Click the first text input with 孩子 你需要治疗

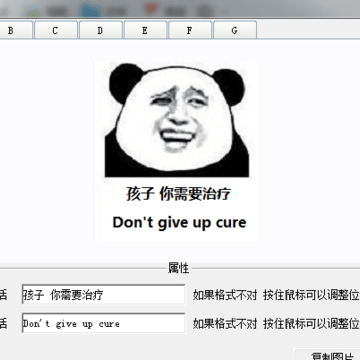click(103, 294)
